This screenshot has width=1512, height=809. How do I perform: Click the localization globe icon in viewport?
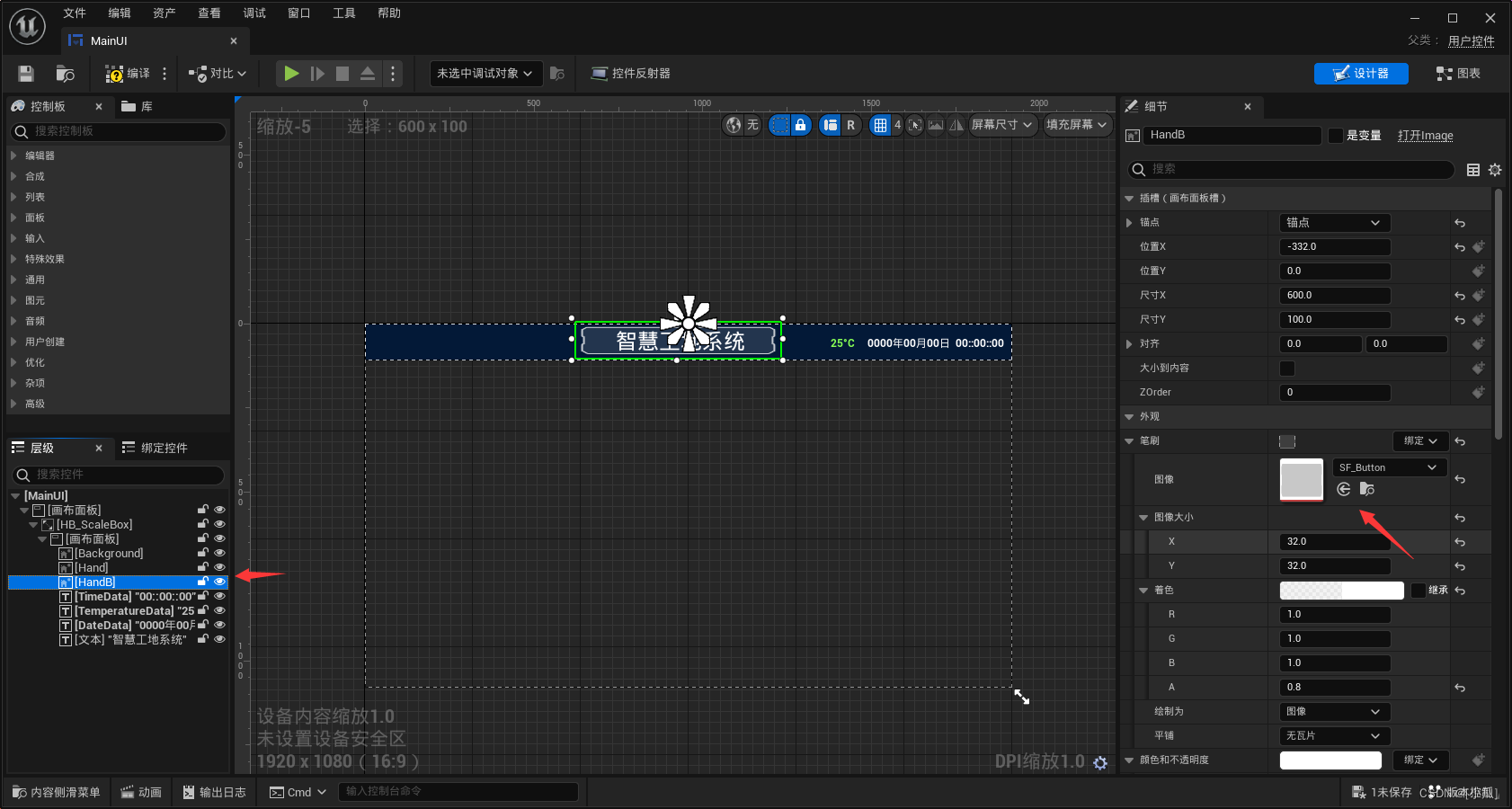click(734, 125)
